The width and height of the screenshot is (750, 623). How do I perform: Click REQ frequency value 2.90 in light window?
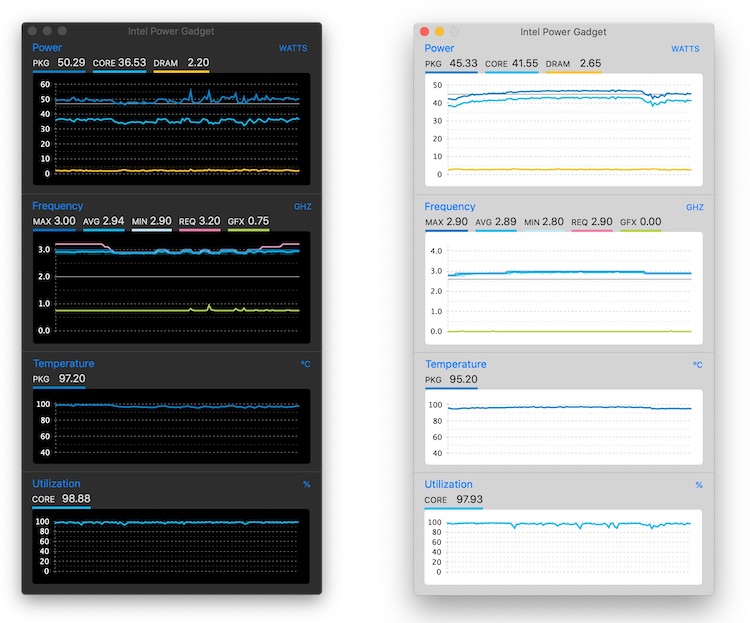[602, 222]
